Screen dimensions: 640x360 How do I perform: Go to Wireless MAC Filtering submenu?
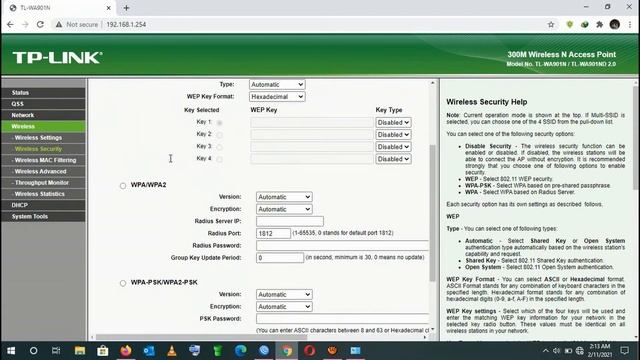[43, 160]
